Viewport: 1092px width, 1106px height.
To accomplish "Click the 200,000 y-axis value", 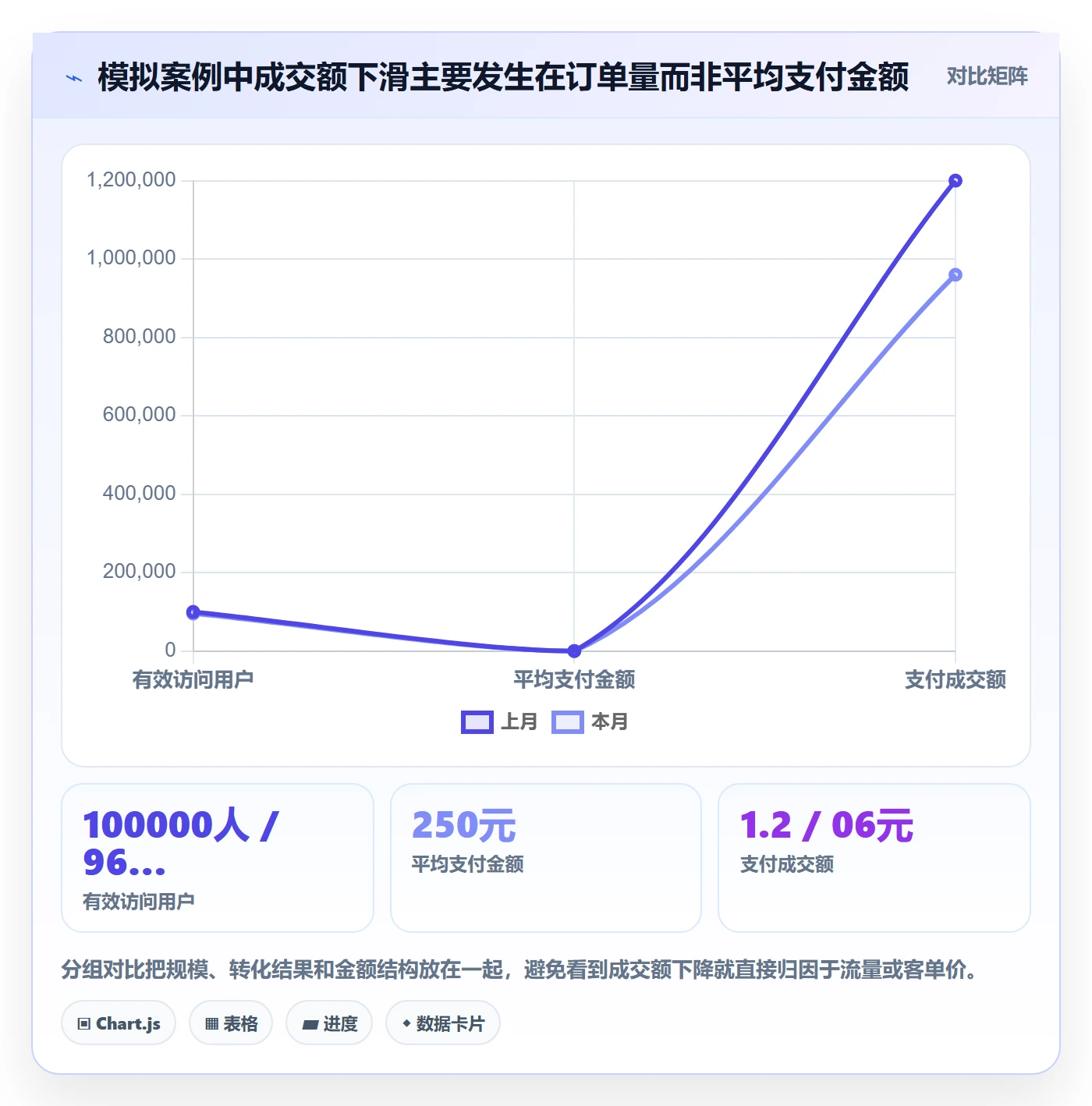I will pyautogui.click(x=140, y=572).
